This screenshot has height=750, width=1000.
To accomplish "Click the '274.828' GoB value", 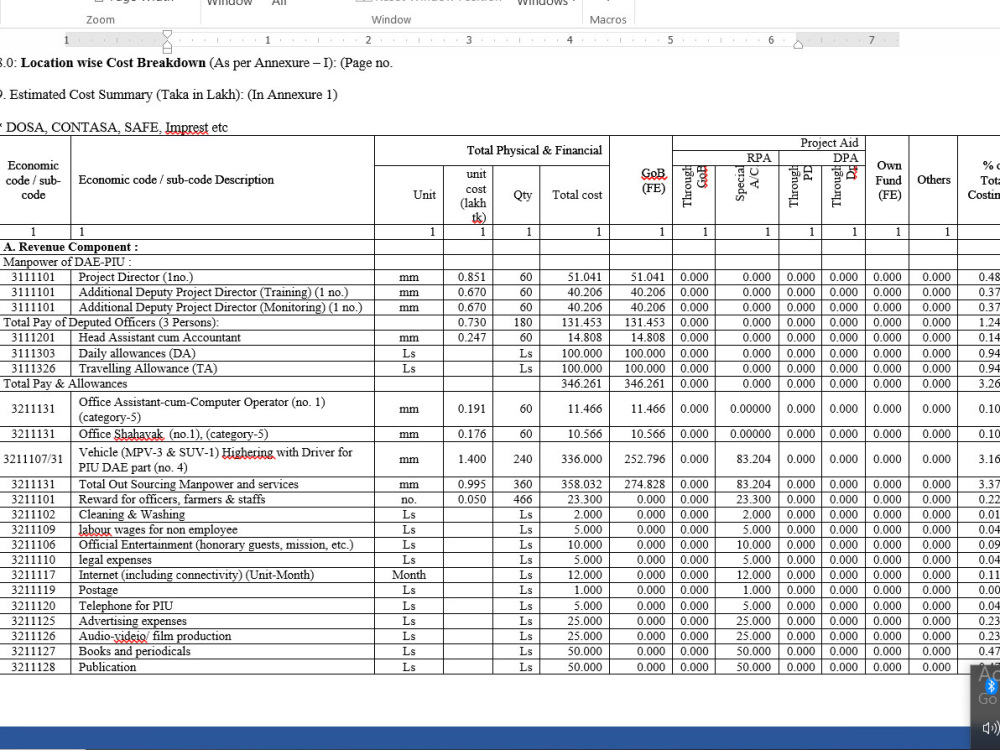I will pyautogui.click(x=645, y=484).
